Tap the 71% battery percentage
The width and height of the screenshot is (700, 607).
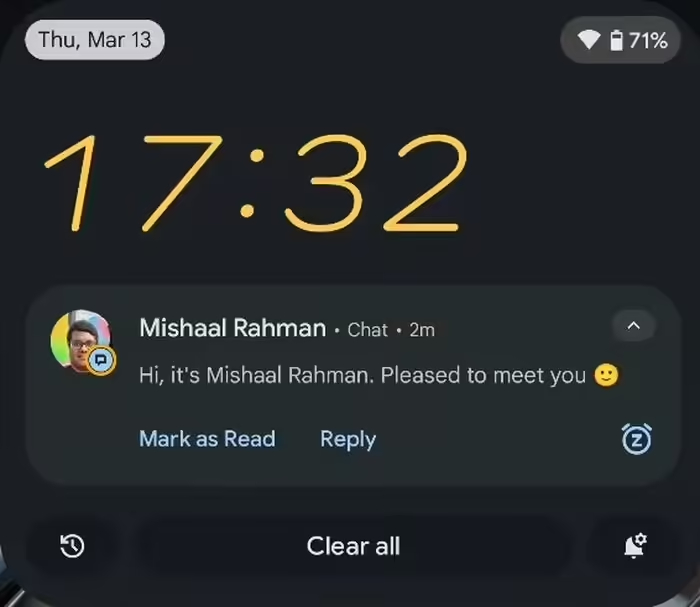pos(648,41)
